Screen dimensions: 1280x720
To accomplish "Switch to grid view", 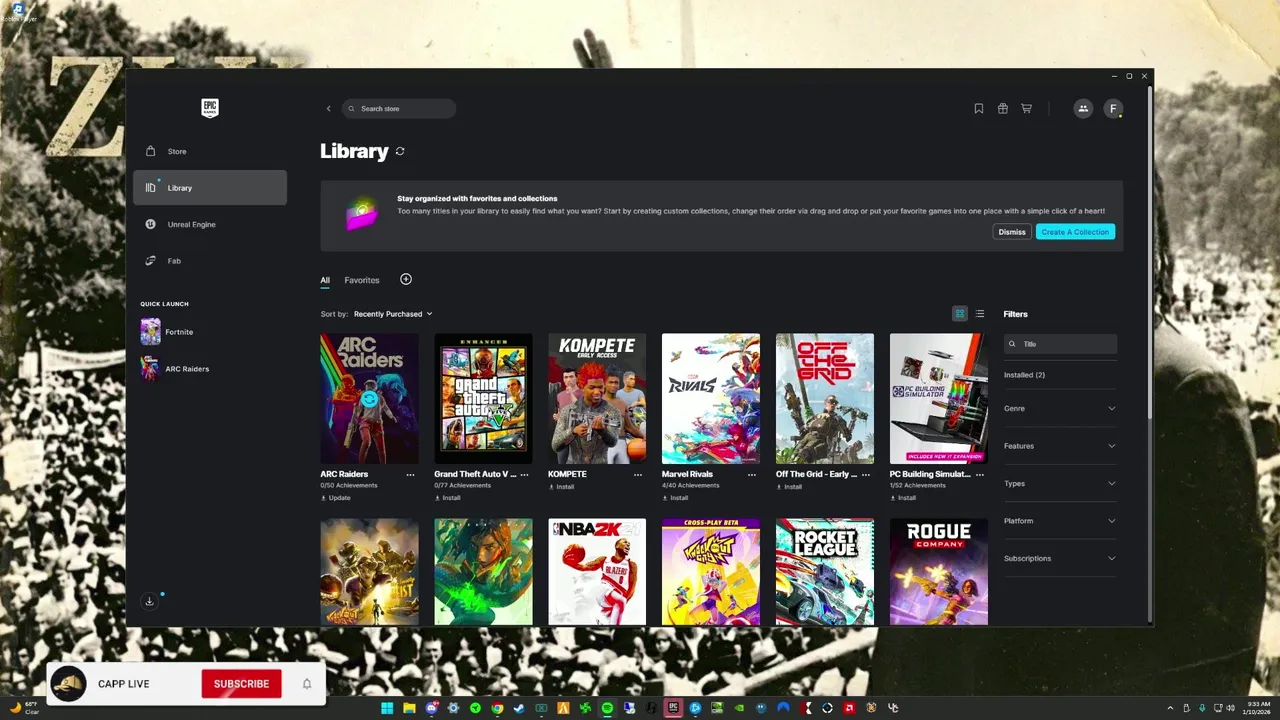I will [x=960, y=314].
